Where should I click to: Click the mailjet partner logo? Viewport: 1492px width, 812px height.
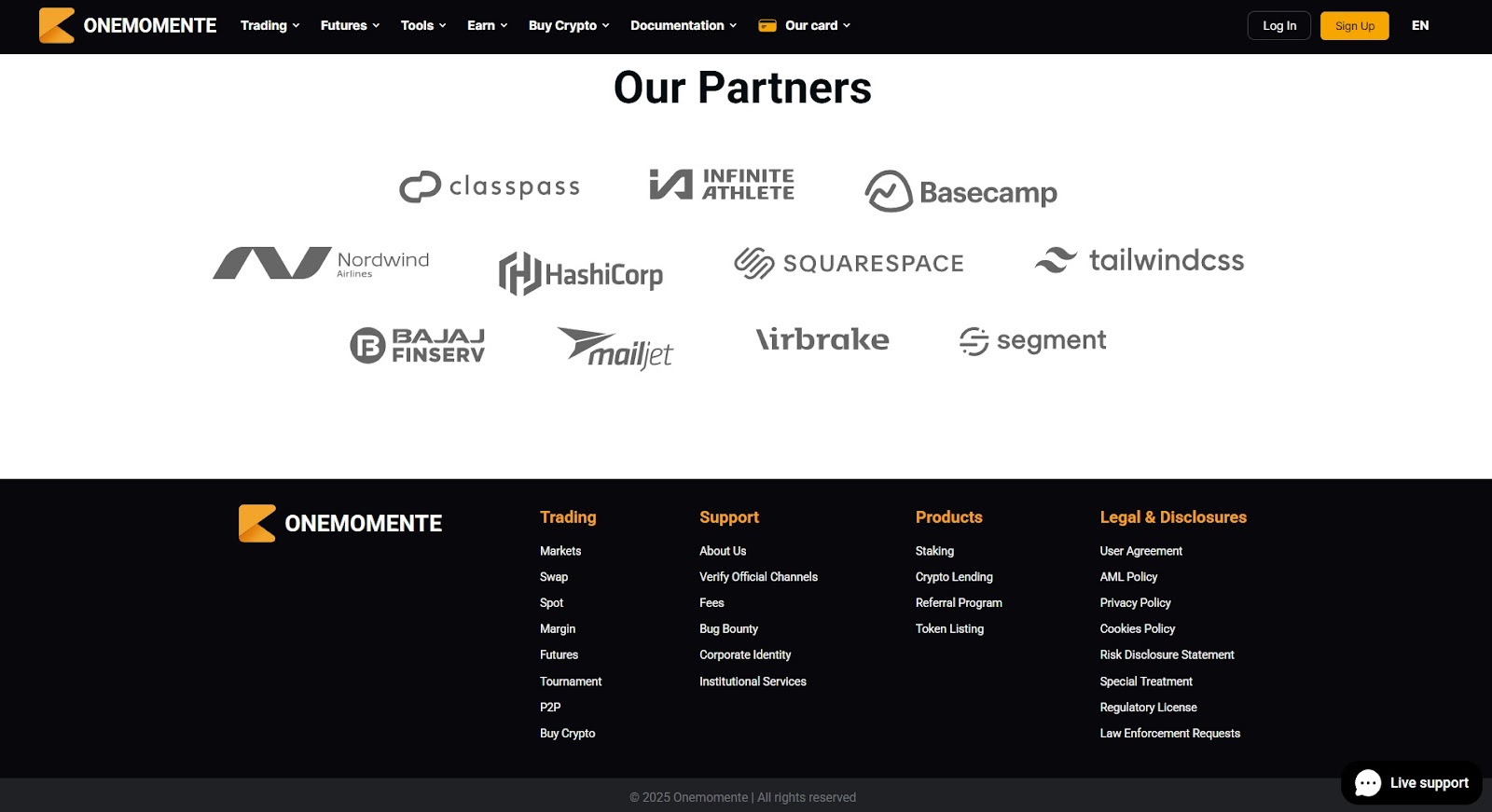click(615, 349)
